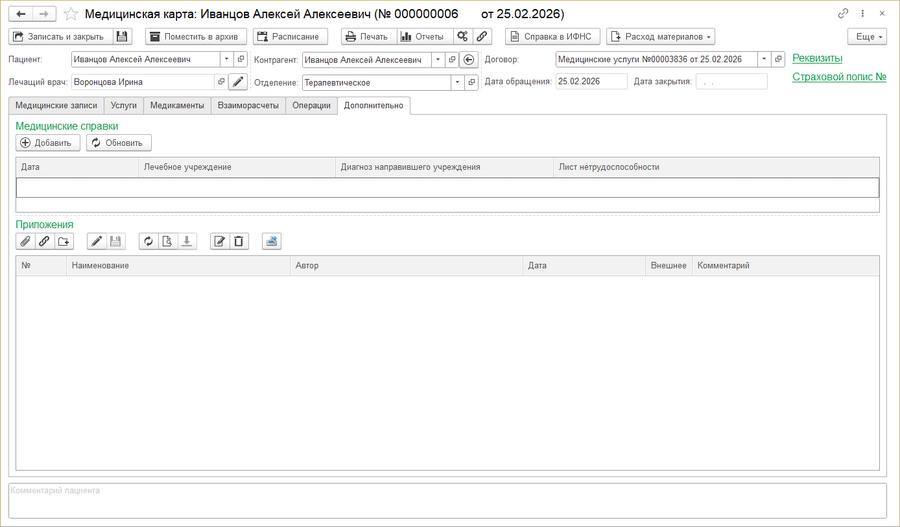Screen dimensions: 900x527
Task: Switch to the Услуги tab
Action: 123,106
